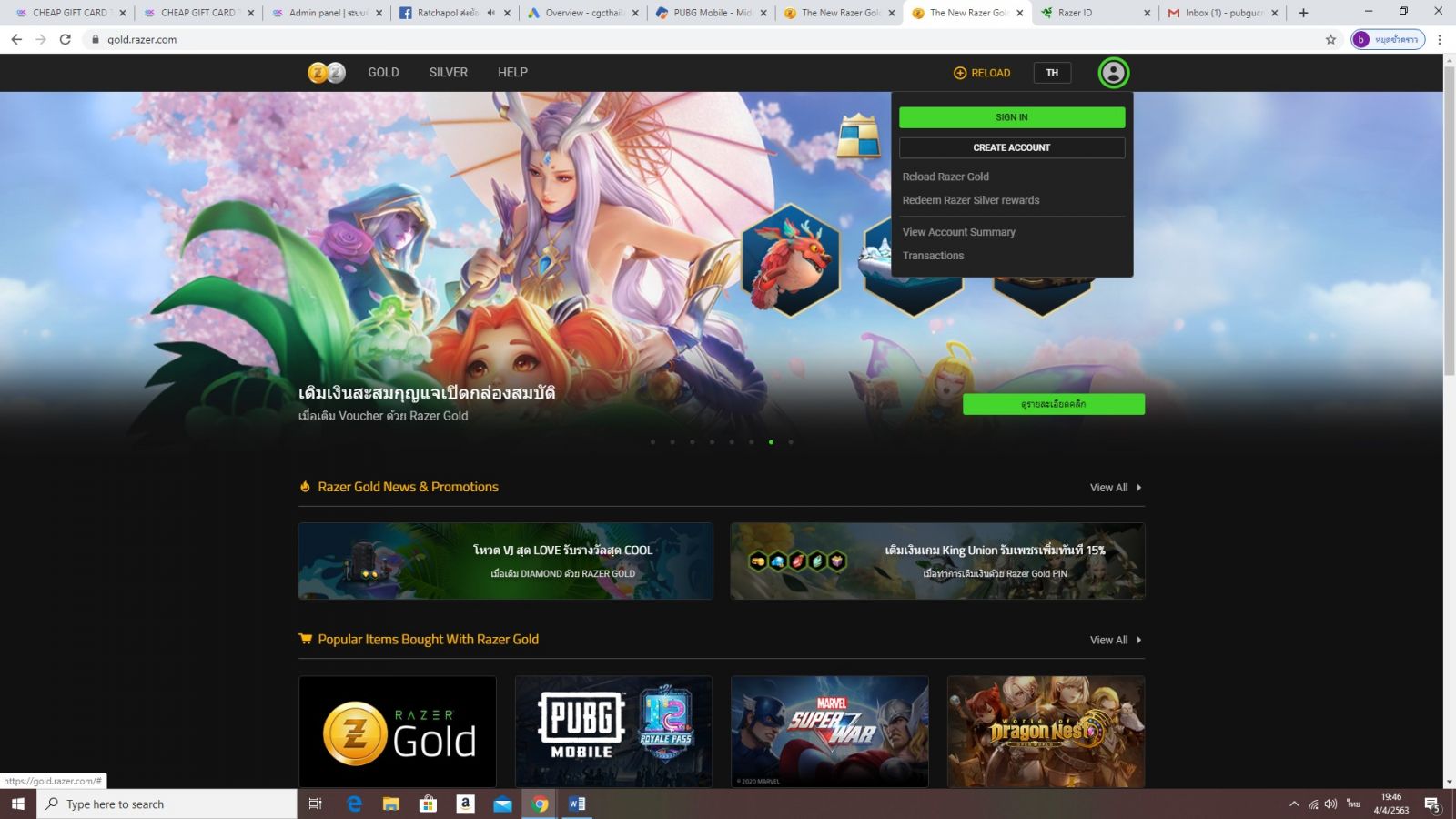
Task: Go back using the browser back arrow
Action: [x=16, y=39]
